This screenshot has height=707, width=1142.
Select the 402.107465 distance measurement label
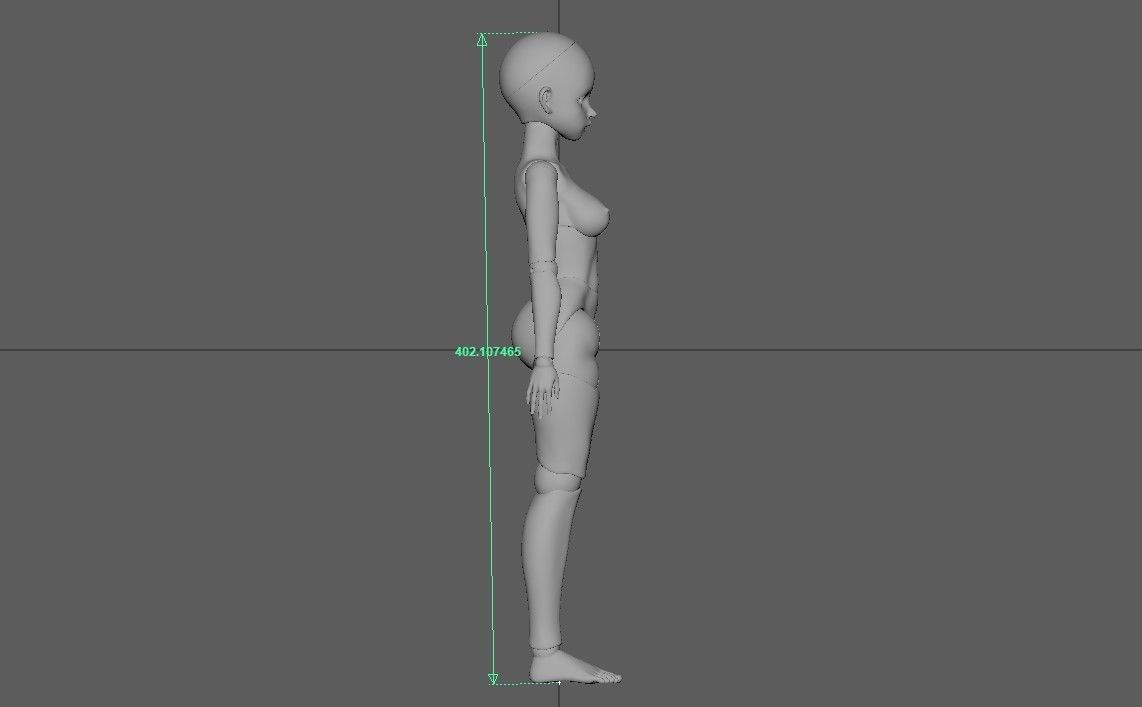tap(488, 352)
